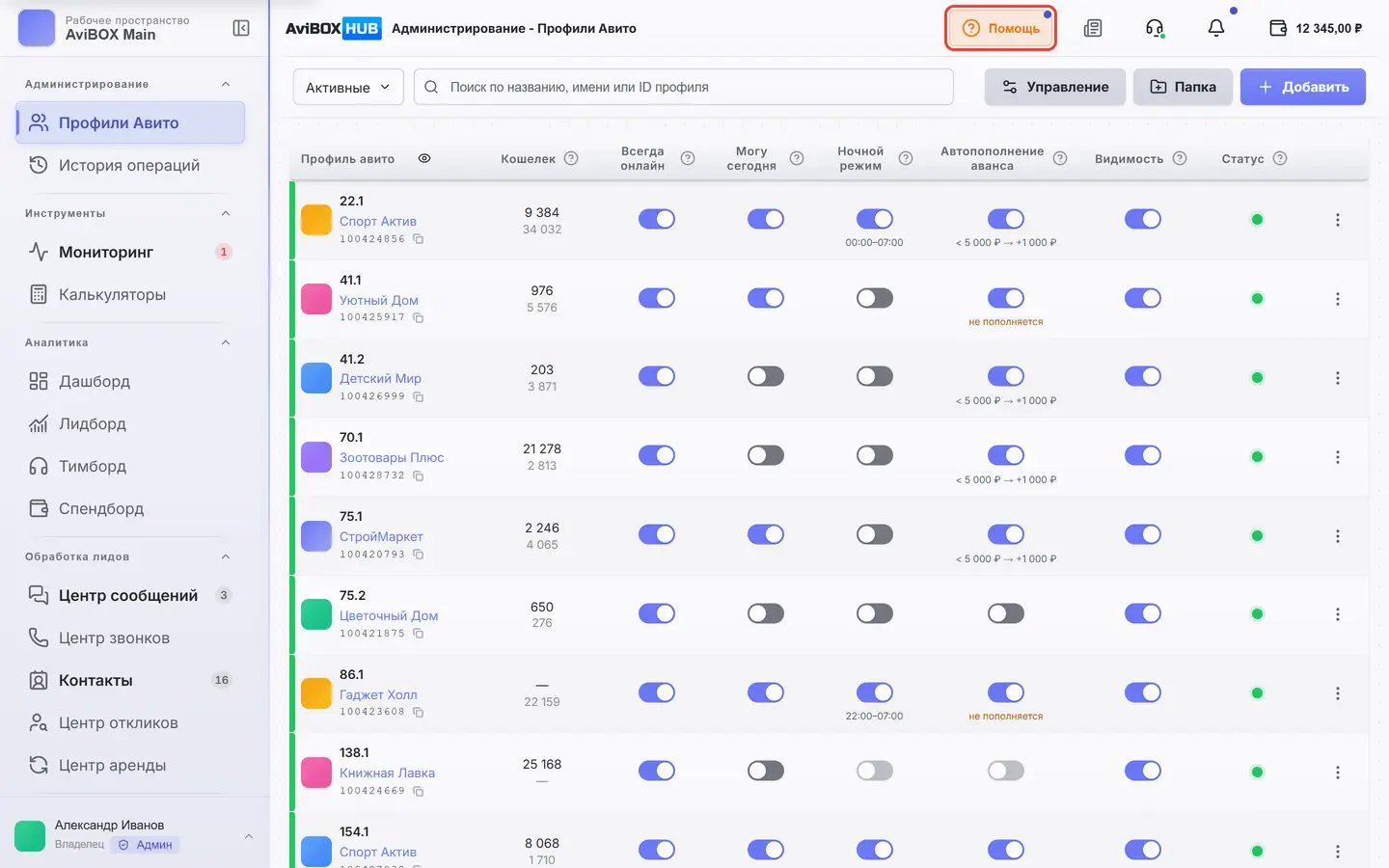Click the pink avatar of Книжная Лавка
The height and width of the screenshot is (868, 1389).
coord(316,772)
